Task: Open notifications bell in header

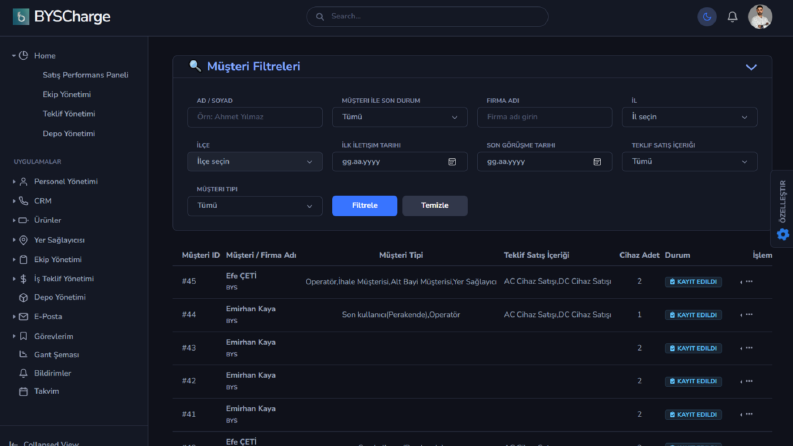Action: 732,17
